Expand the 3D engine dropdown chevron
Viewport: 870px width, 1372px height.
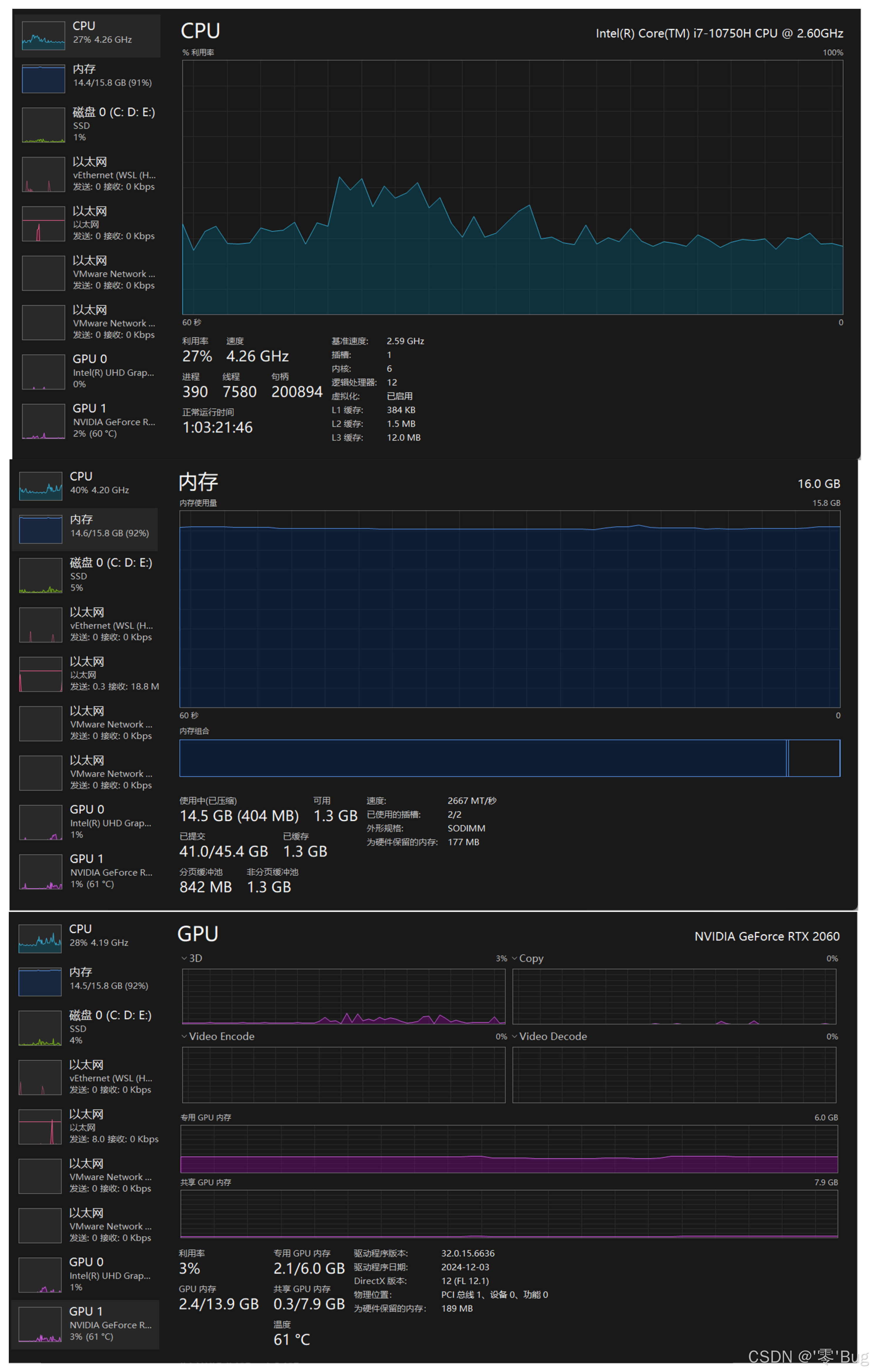184,958
